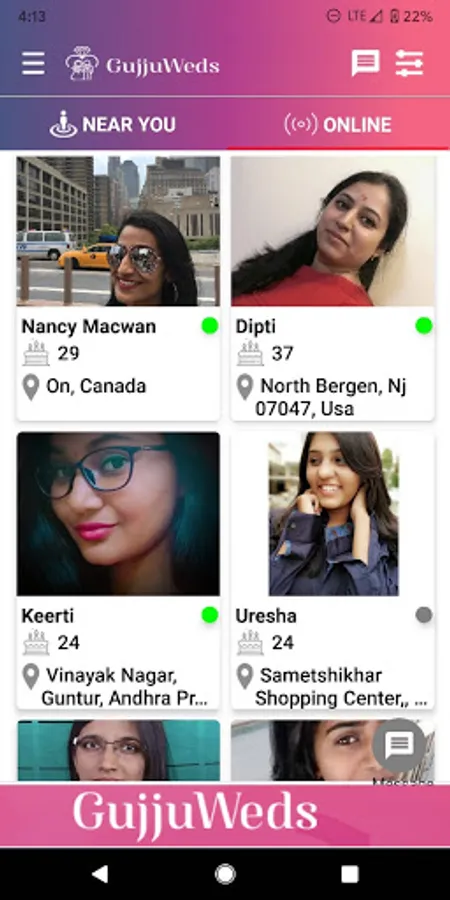Switch to the ONLINE tab

[338, 124]
